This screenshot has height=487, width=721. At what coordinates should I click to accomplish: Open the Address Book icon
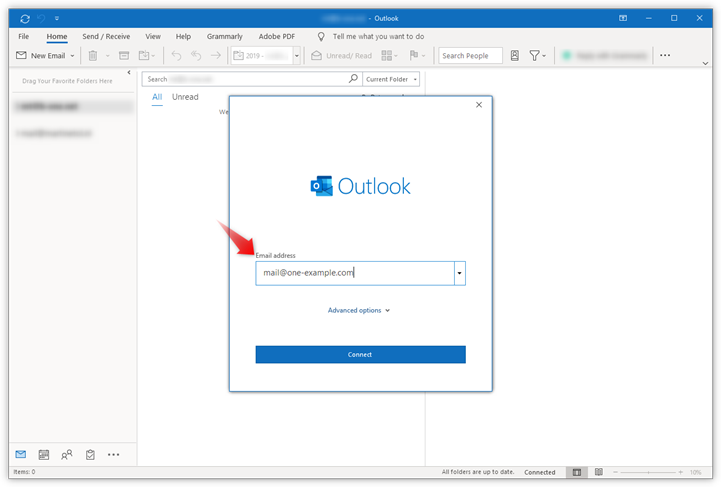515,56
